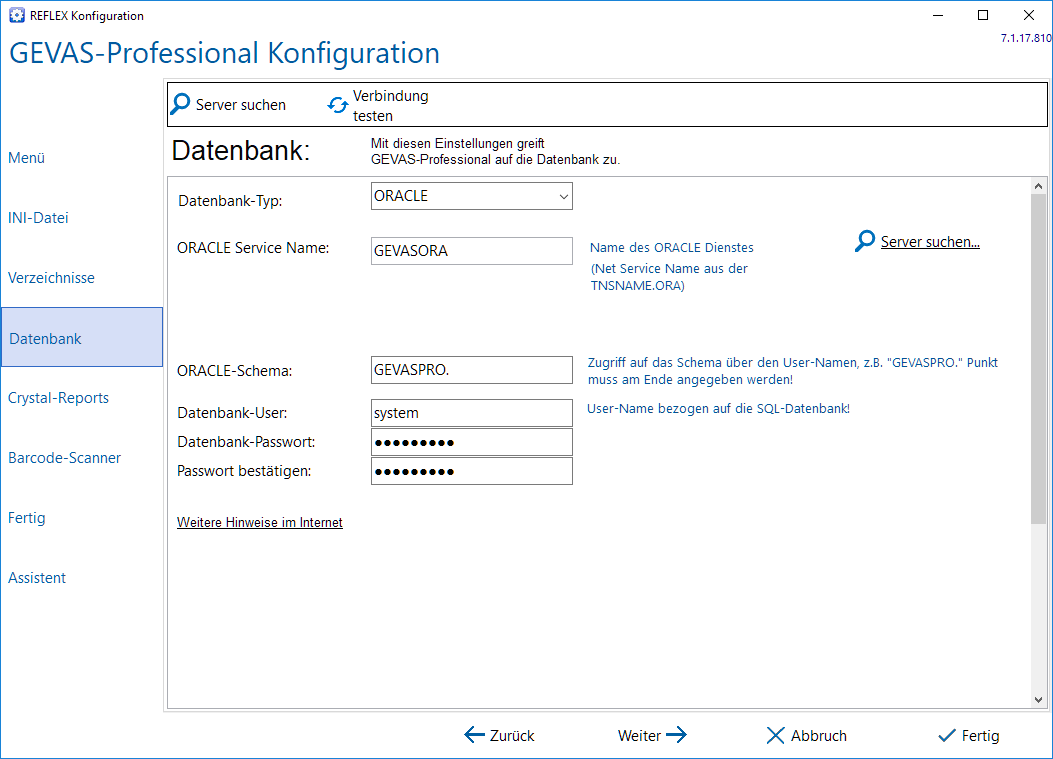1053x759 pixels.
Task: Launch the Assistent sidebar page
Action: [x=37, y=578]
